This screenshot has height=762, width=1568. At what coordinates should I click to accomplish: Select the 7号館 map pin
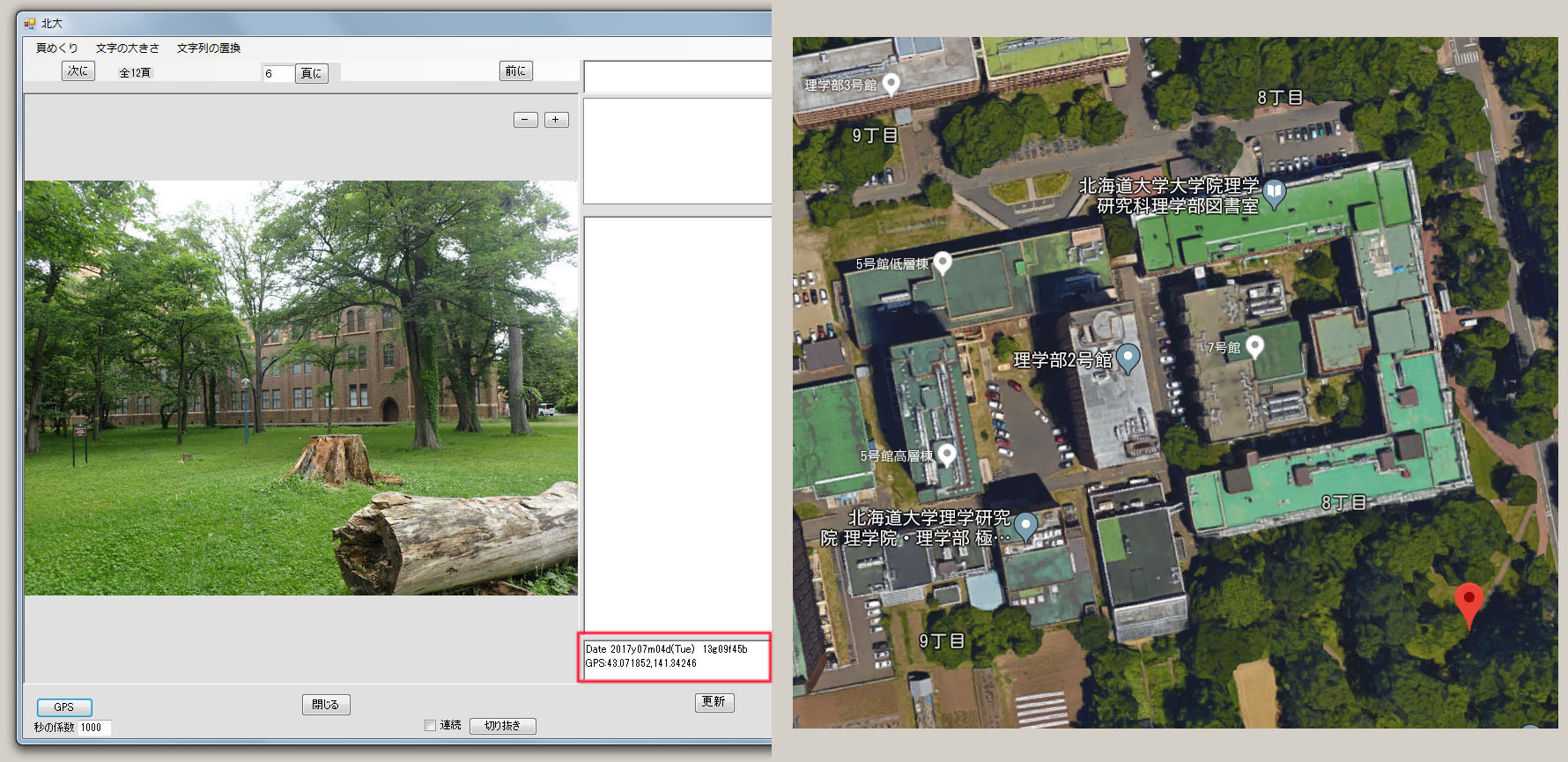[1254, 346]
